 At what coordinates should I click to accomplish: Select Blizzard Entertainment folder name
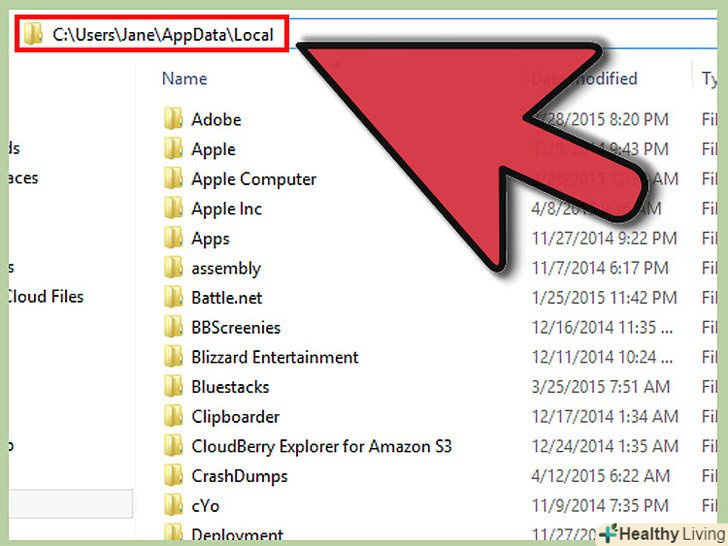pyautogui.click(x=275, y=357)
